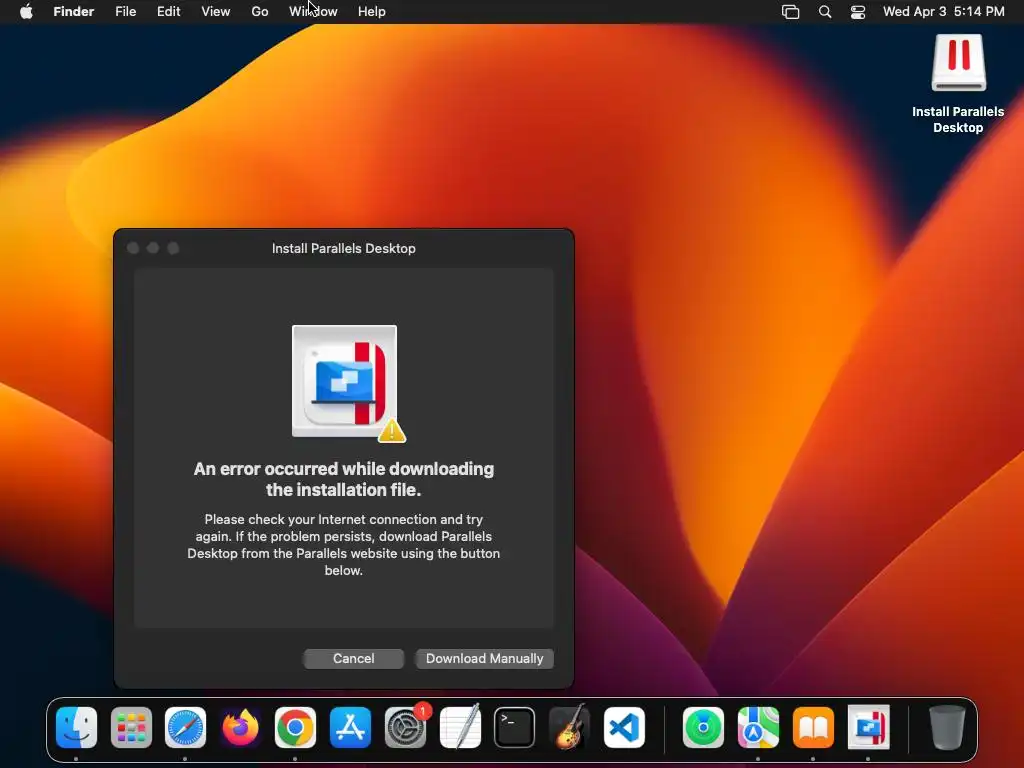Screen dimensions: 1024x768
Task: Open Launchpad from the Dock
Action: pyautogui.click(x=131, y=727)
